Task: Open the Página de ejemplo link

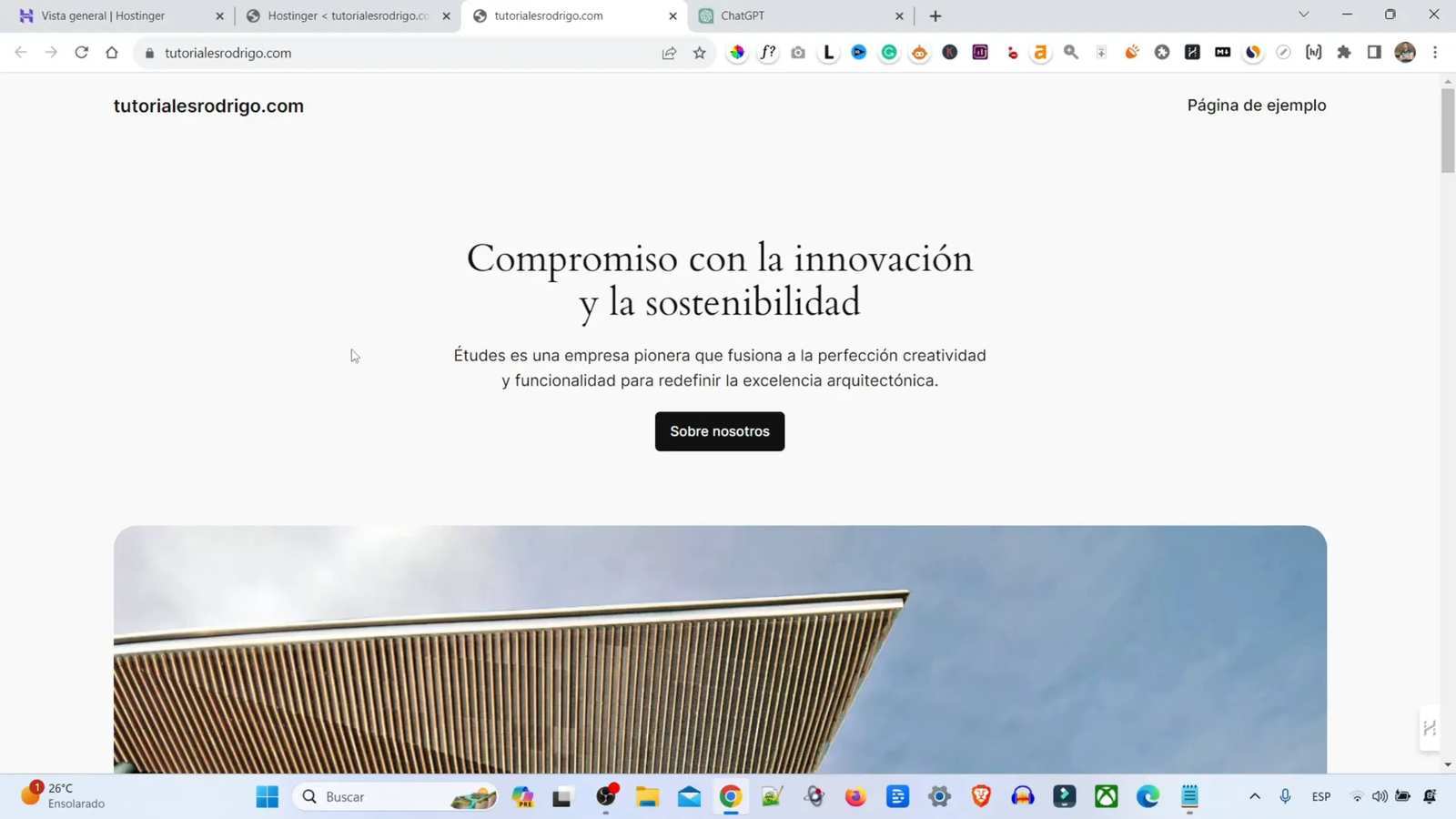Action: coord(1256,105)
